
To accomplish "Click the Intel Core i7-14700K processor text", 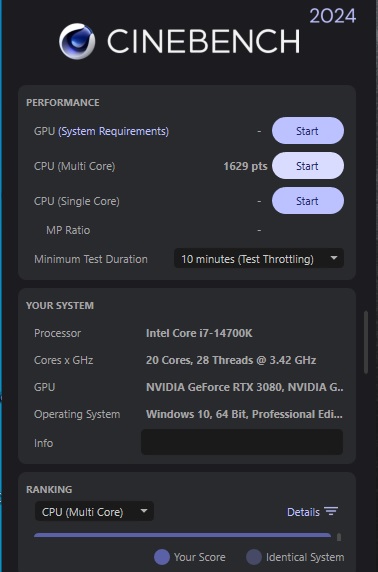I will coord(199,333).
